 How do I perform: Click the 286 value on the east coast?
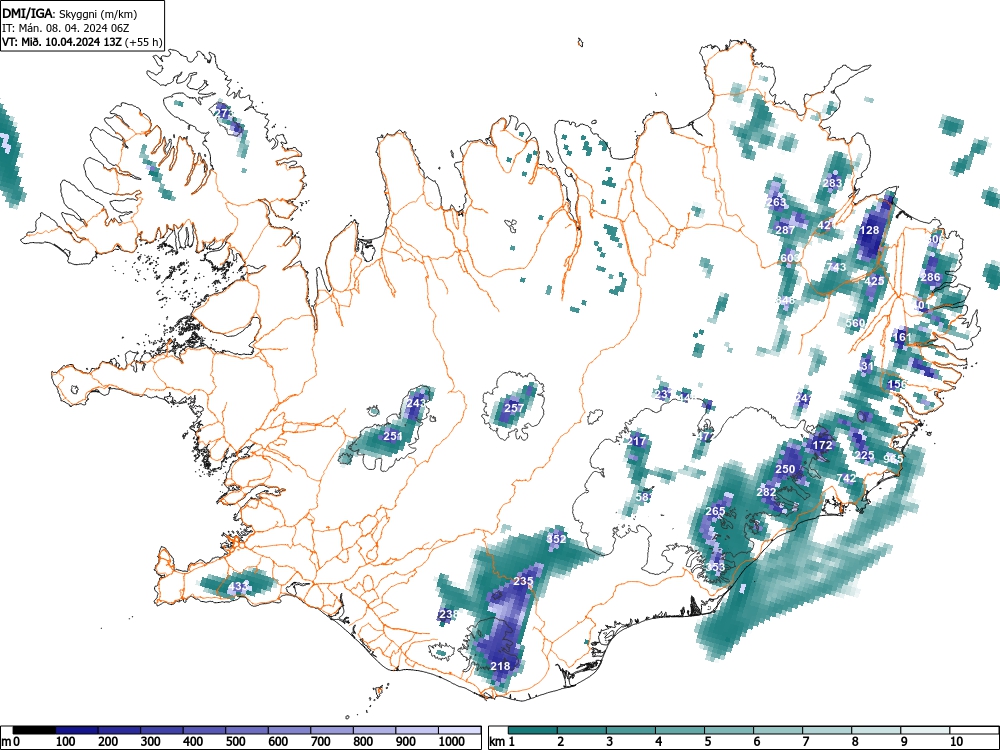[930, 277]
